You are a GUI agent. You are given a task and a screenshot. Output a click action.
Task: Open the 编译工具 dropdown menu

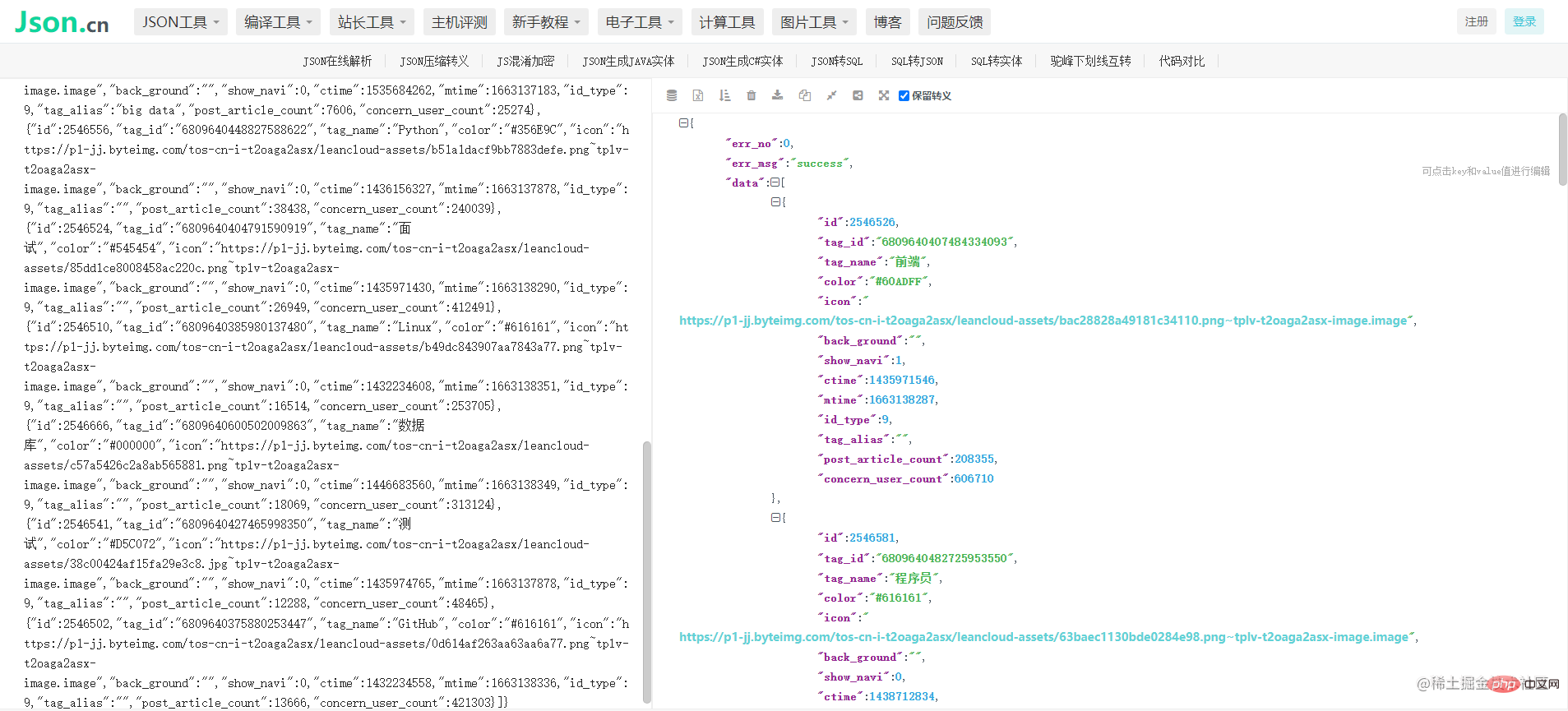(x=278, y=22)
